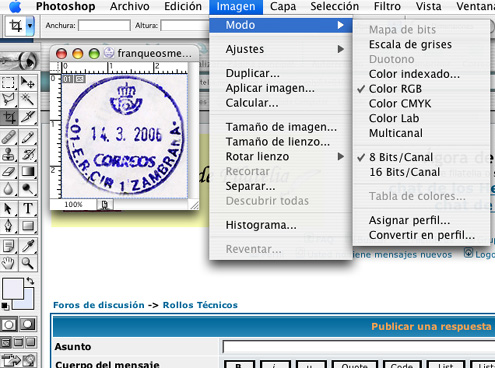Screen dimensions: 495x368
Task: Select the Dodge tool
Action: (28, 189)
